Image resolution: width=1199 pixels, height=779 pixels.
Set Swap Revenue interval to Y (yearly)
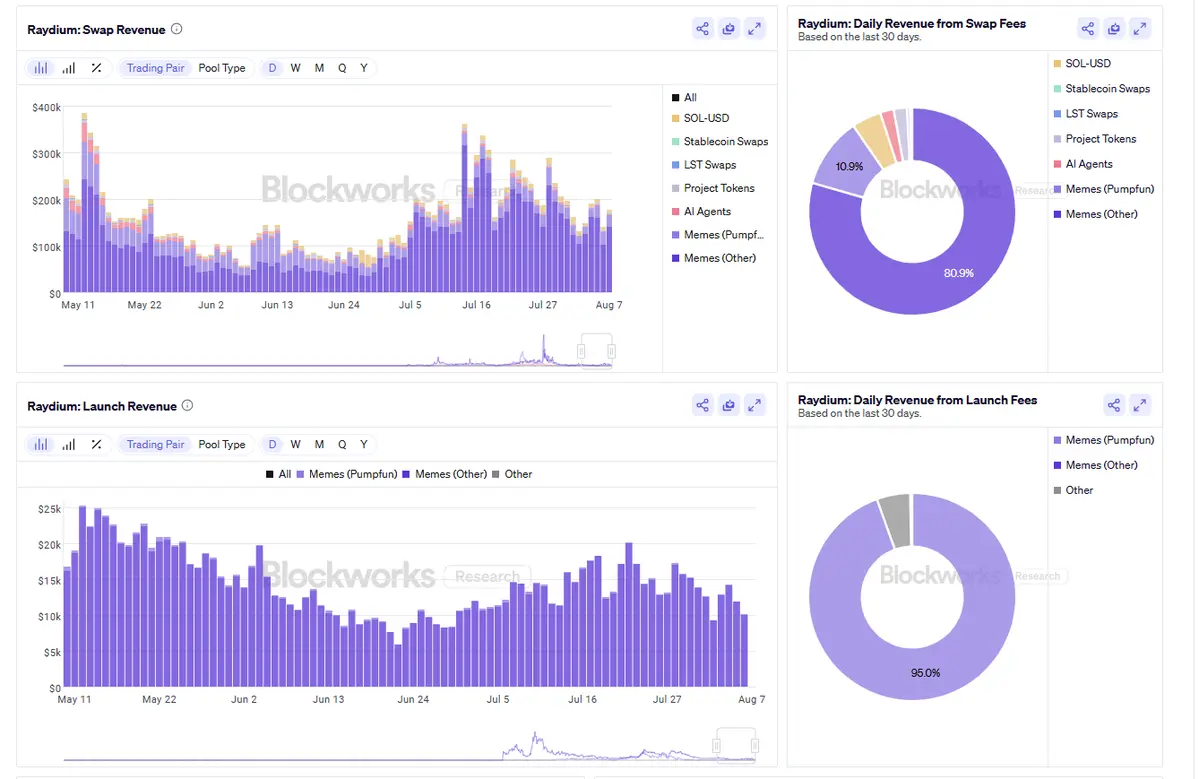coord(364,68)
